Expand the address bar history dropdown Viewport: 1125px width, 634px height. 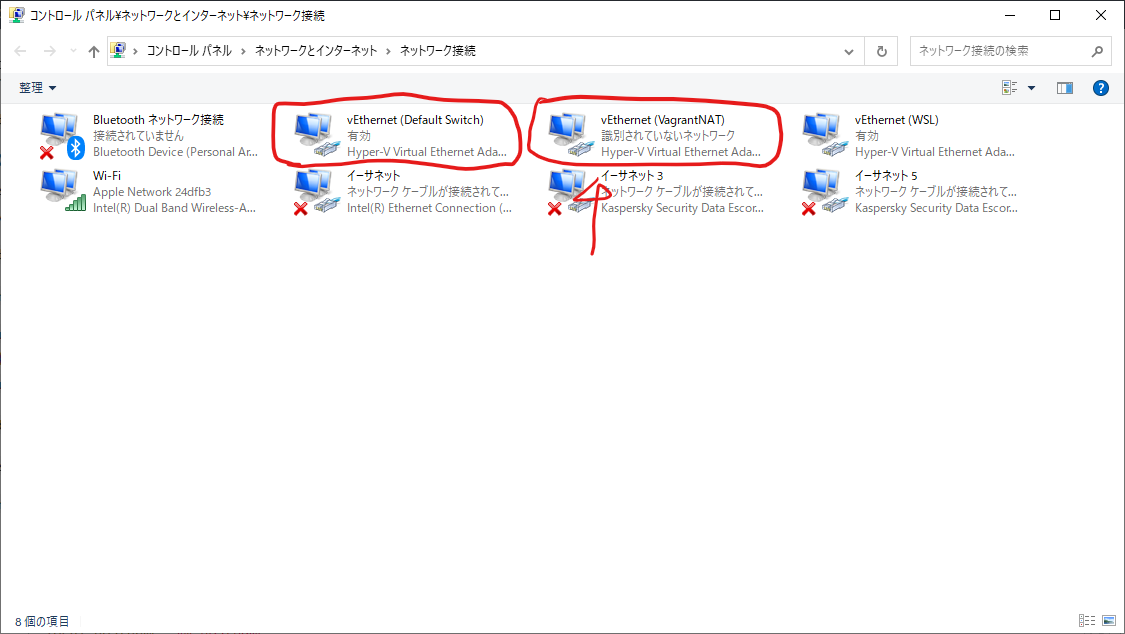[849, 51]
